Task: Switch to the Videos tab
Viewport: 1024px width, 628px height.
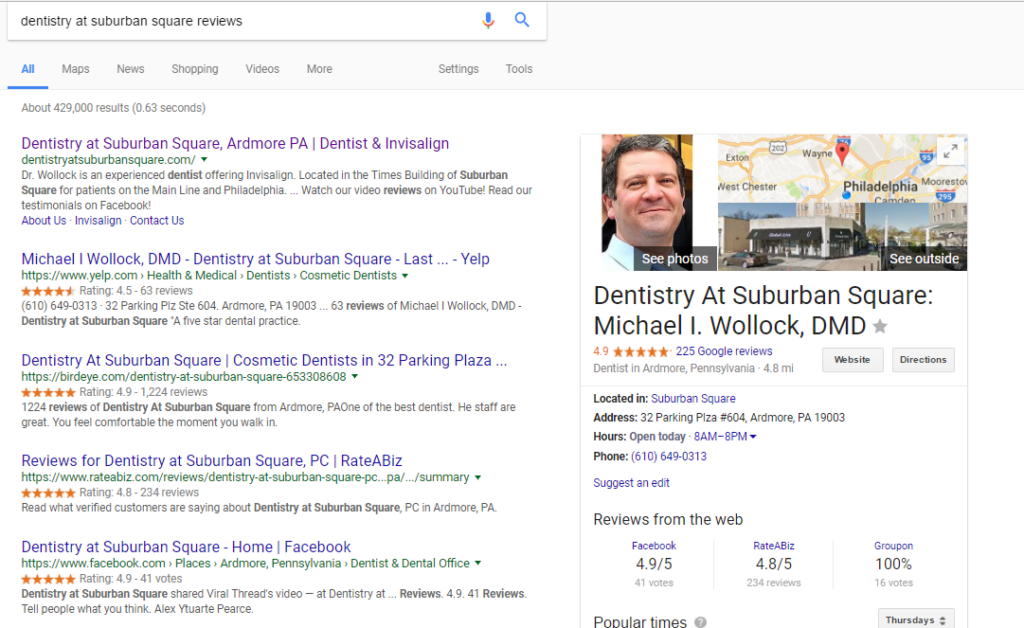Action: point(263,69)
